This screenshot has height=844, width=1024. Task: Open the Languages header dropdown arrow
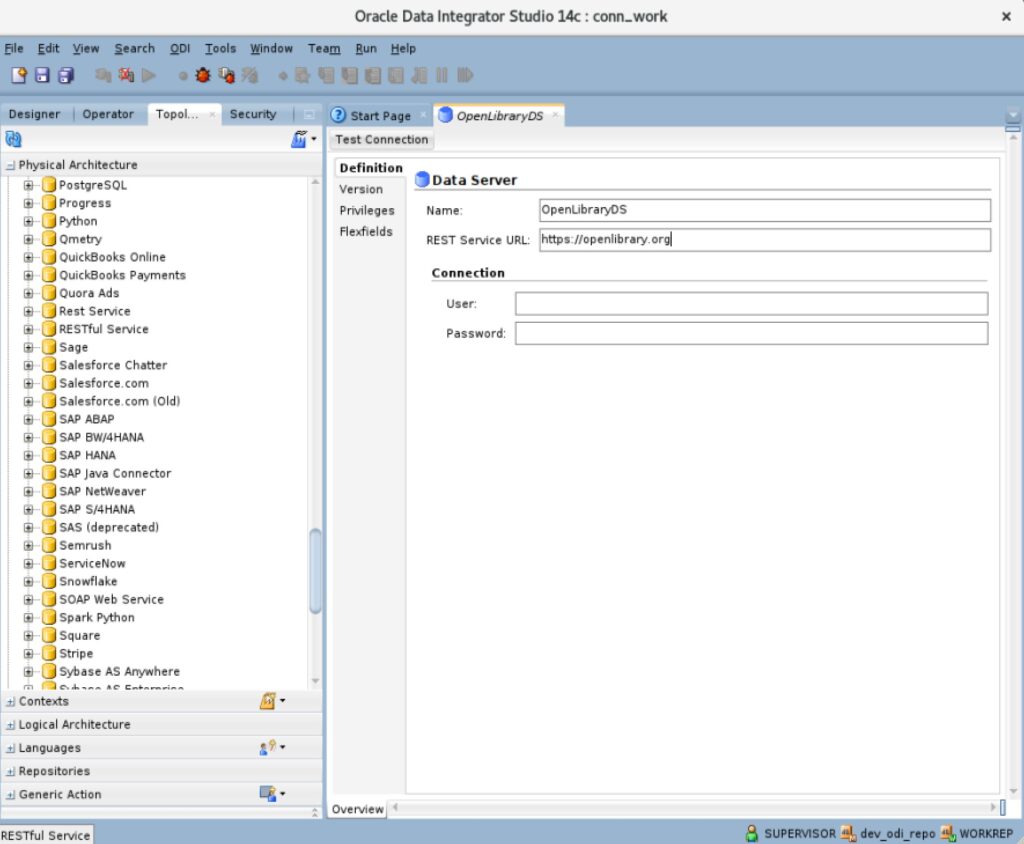tap(283, 747)
